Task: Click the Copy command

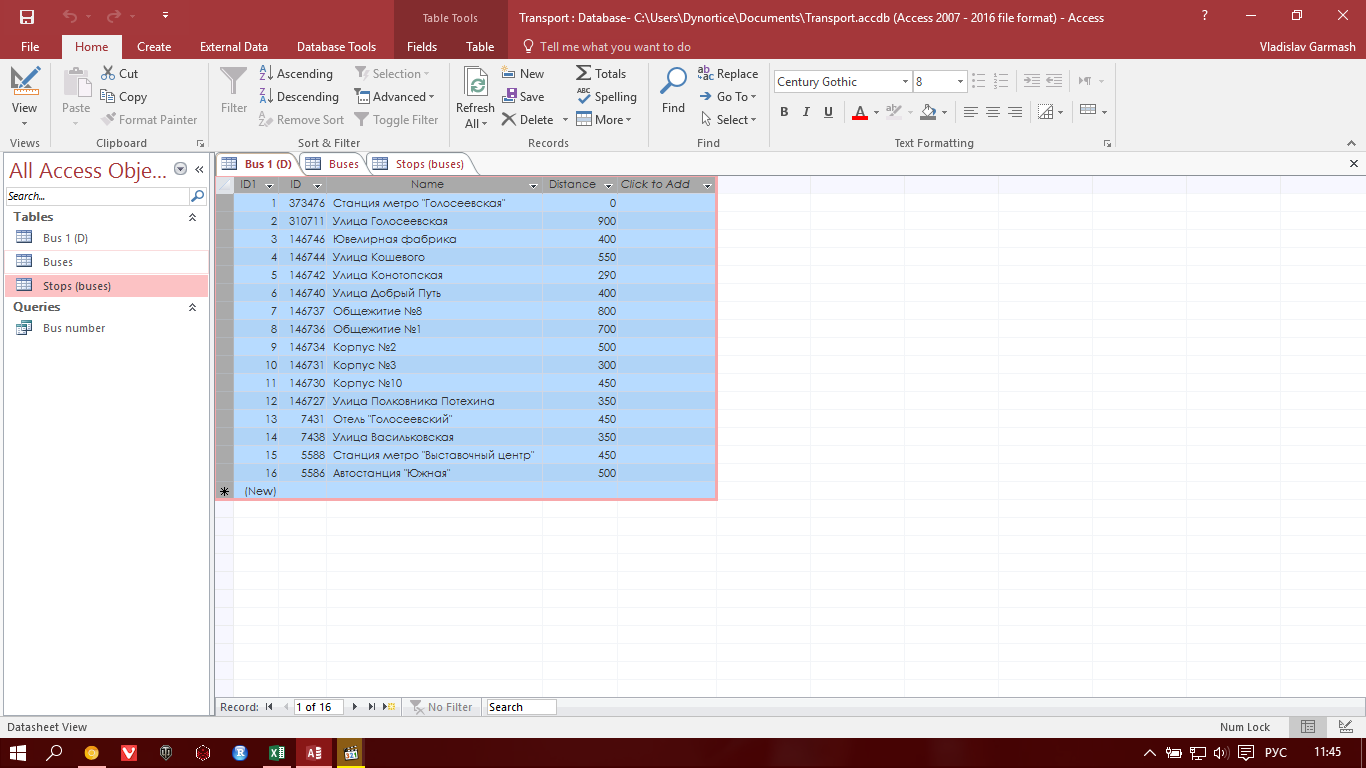Action: tap(124, 97)
